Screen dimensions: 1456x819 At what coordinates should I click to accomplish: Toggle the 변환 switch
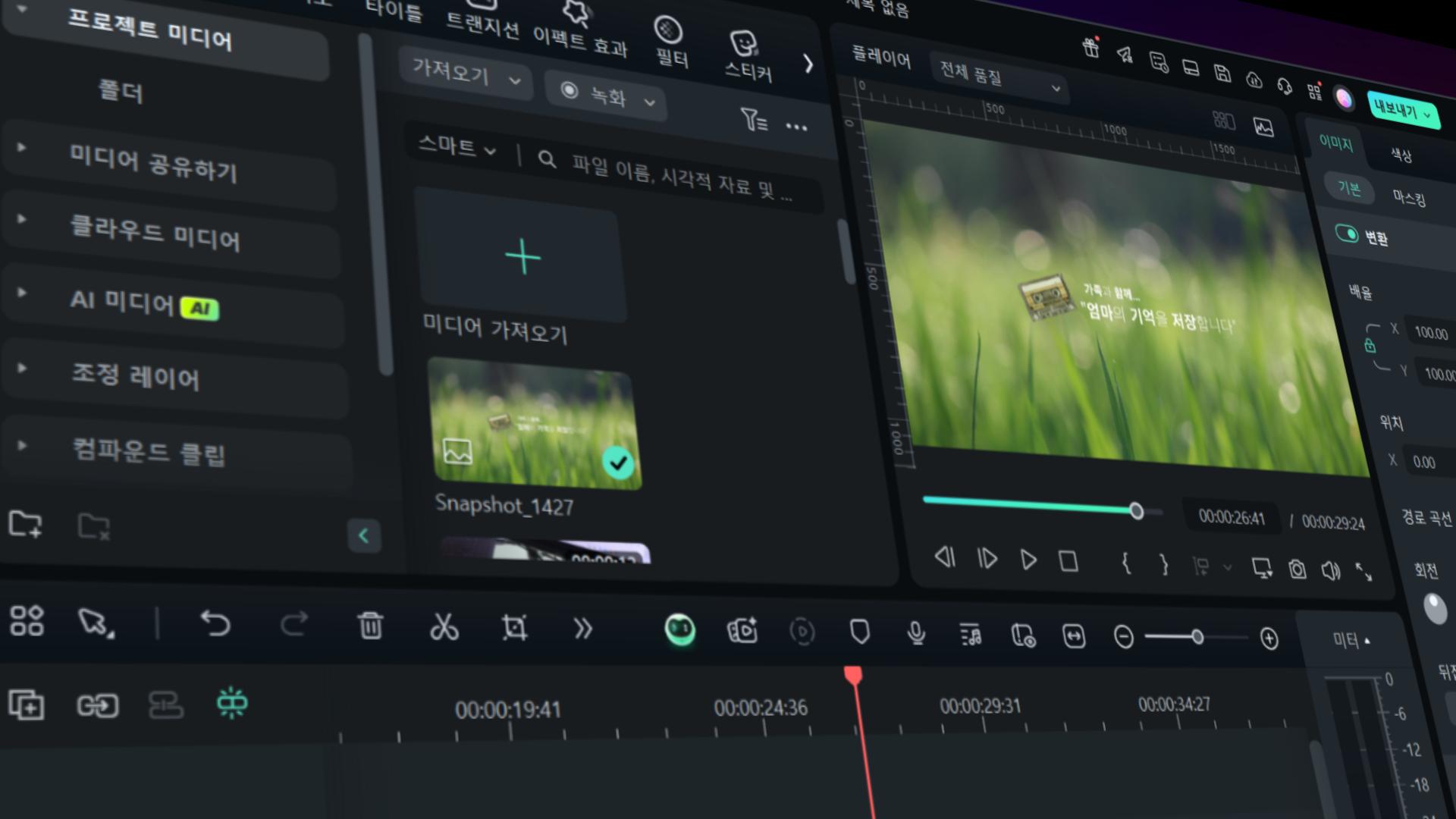point(1347,234)
